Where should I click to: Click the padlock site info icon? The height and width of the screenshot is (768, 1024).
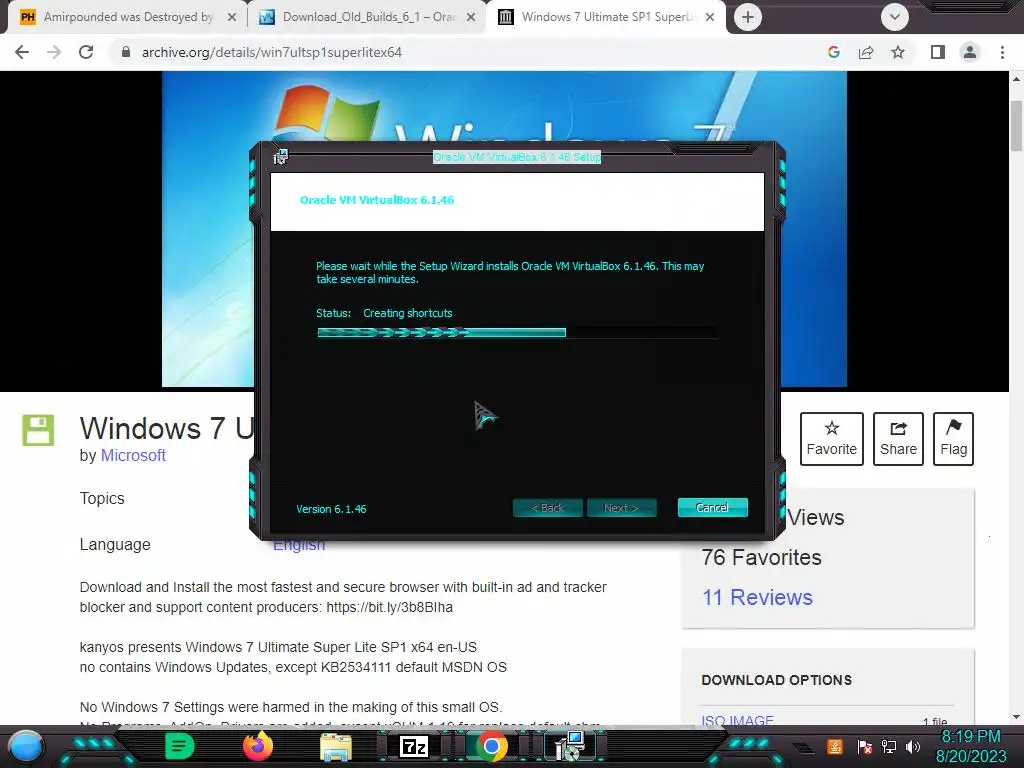(126, 52)
